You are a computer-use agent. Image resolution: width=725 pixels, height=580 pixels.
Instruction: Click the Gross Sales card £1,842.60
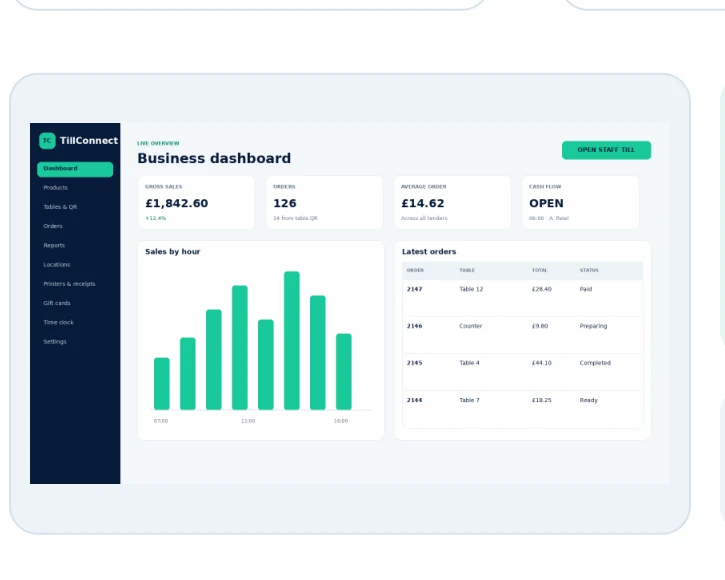click(x=196, y=203)
